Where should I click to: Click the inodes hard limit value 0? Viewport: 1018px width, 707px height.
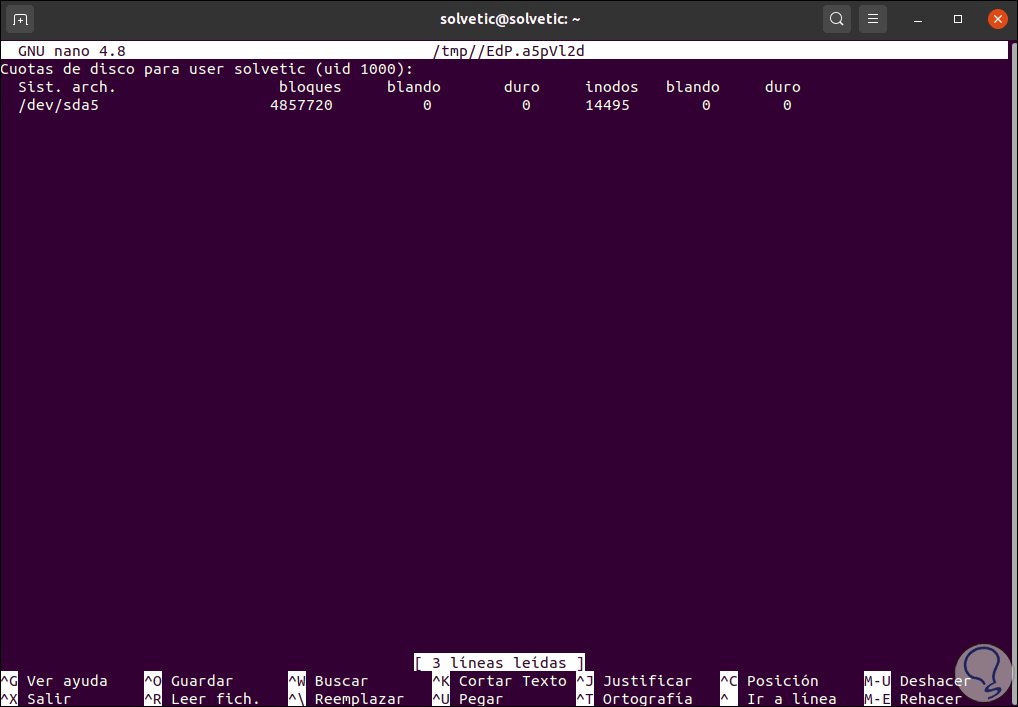(x=787, y=105)
